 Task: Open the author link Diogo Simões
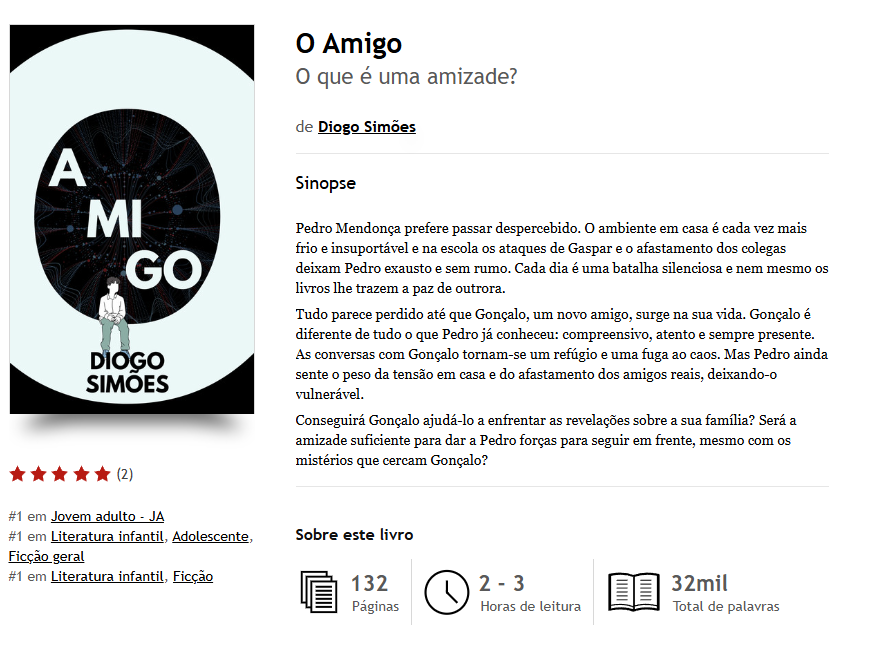pyautogui.click(x=367, y=127)
